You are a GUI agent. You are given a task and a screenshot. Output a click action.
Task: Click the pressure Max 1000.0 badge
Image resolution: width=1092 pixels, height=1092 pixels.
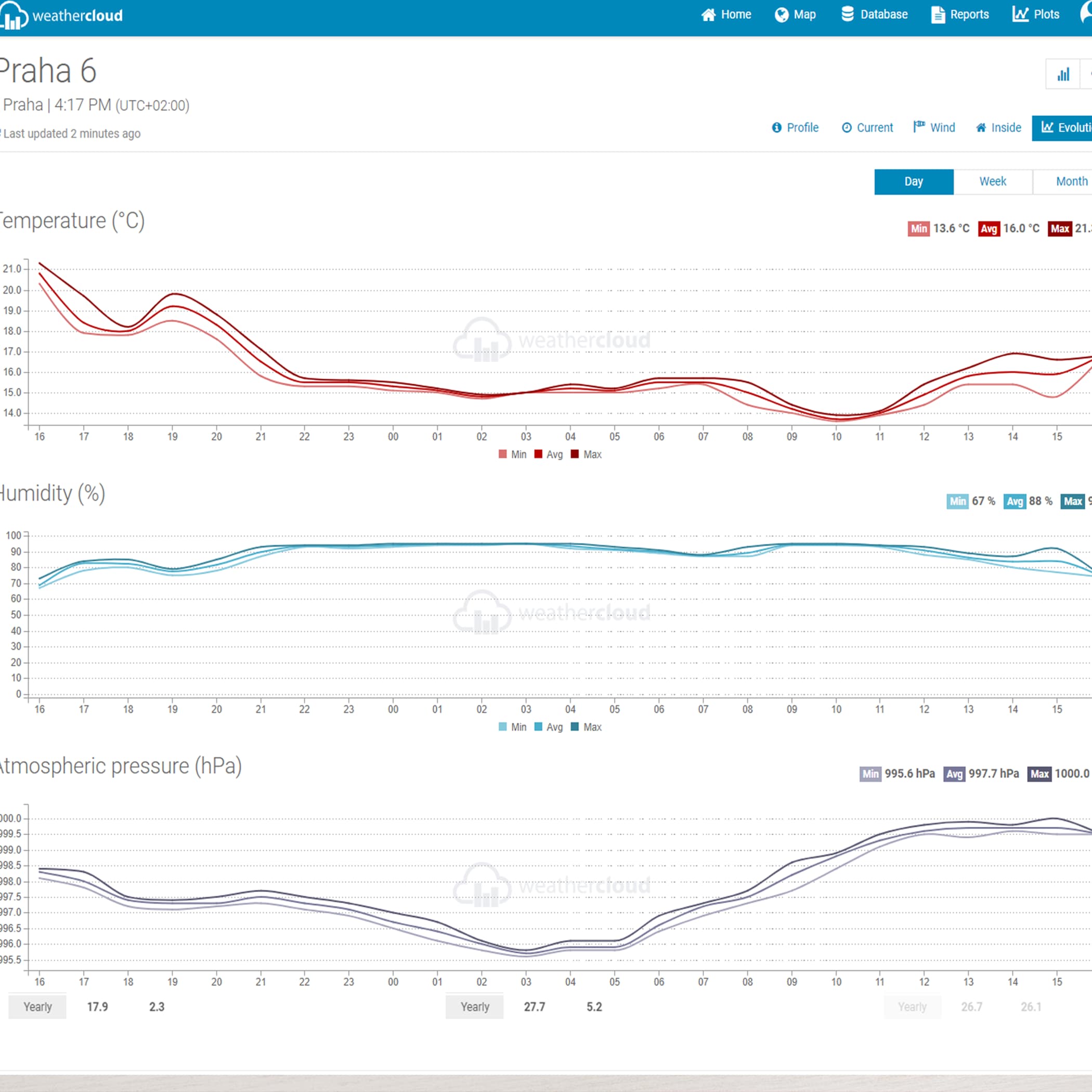click(x=1059, y=774)
